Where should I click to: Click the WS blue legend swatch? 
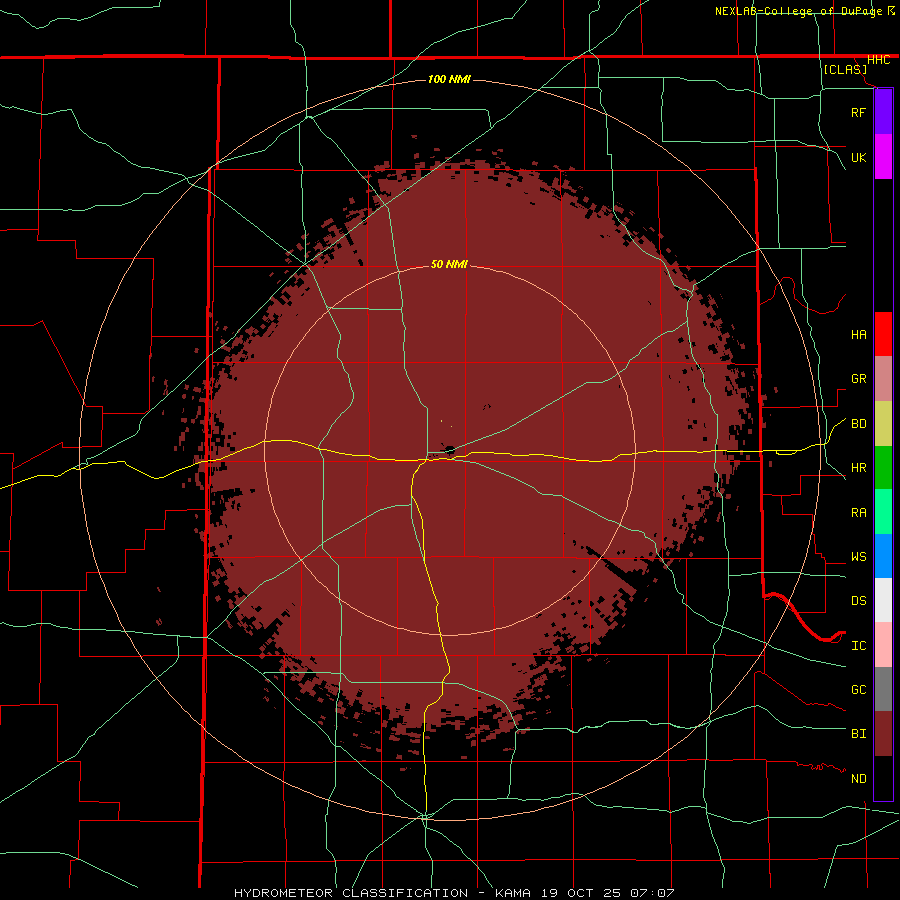[x=883, y=556]
